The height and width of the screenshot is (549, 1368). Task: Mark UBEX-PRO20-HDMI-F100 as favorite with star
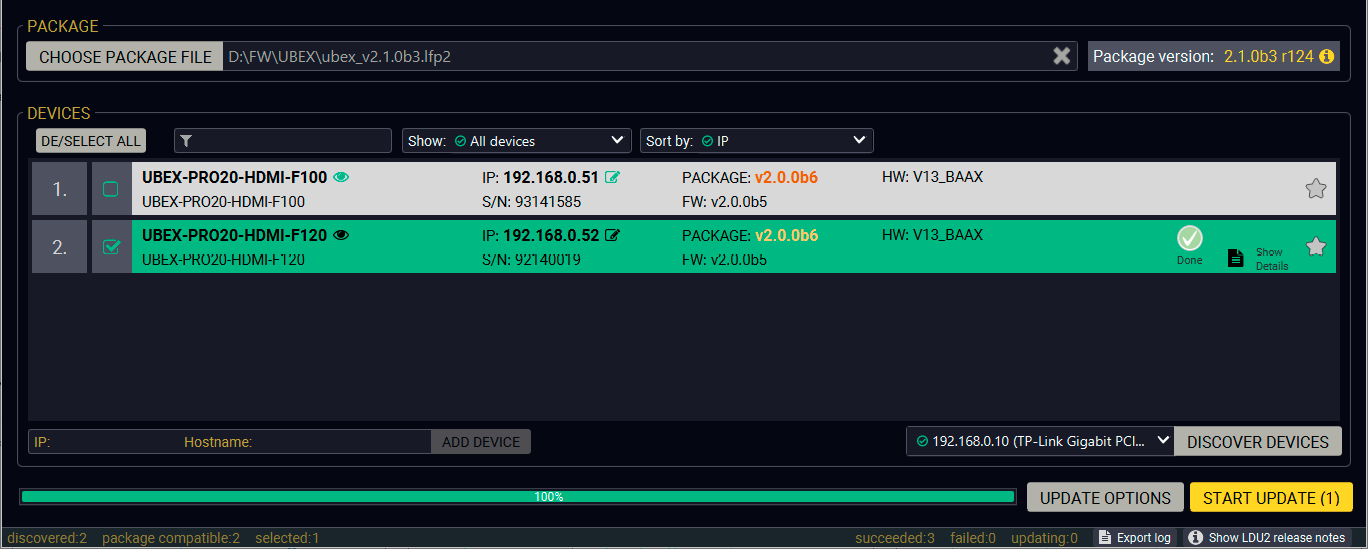tap(1316, 188)
